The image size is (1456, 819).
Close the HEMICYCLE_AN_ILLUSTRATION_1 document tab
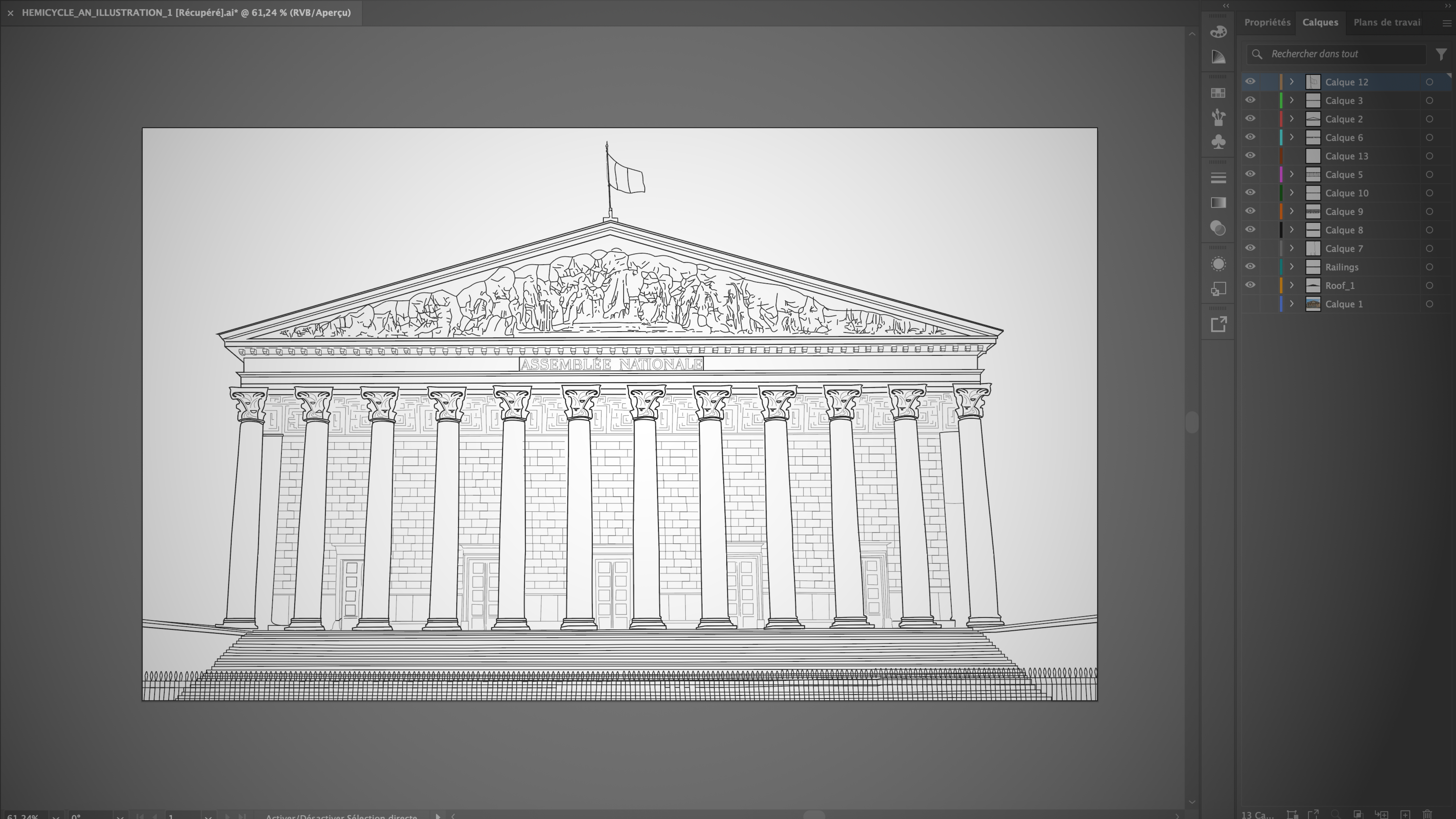[x=10, y=13]
